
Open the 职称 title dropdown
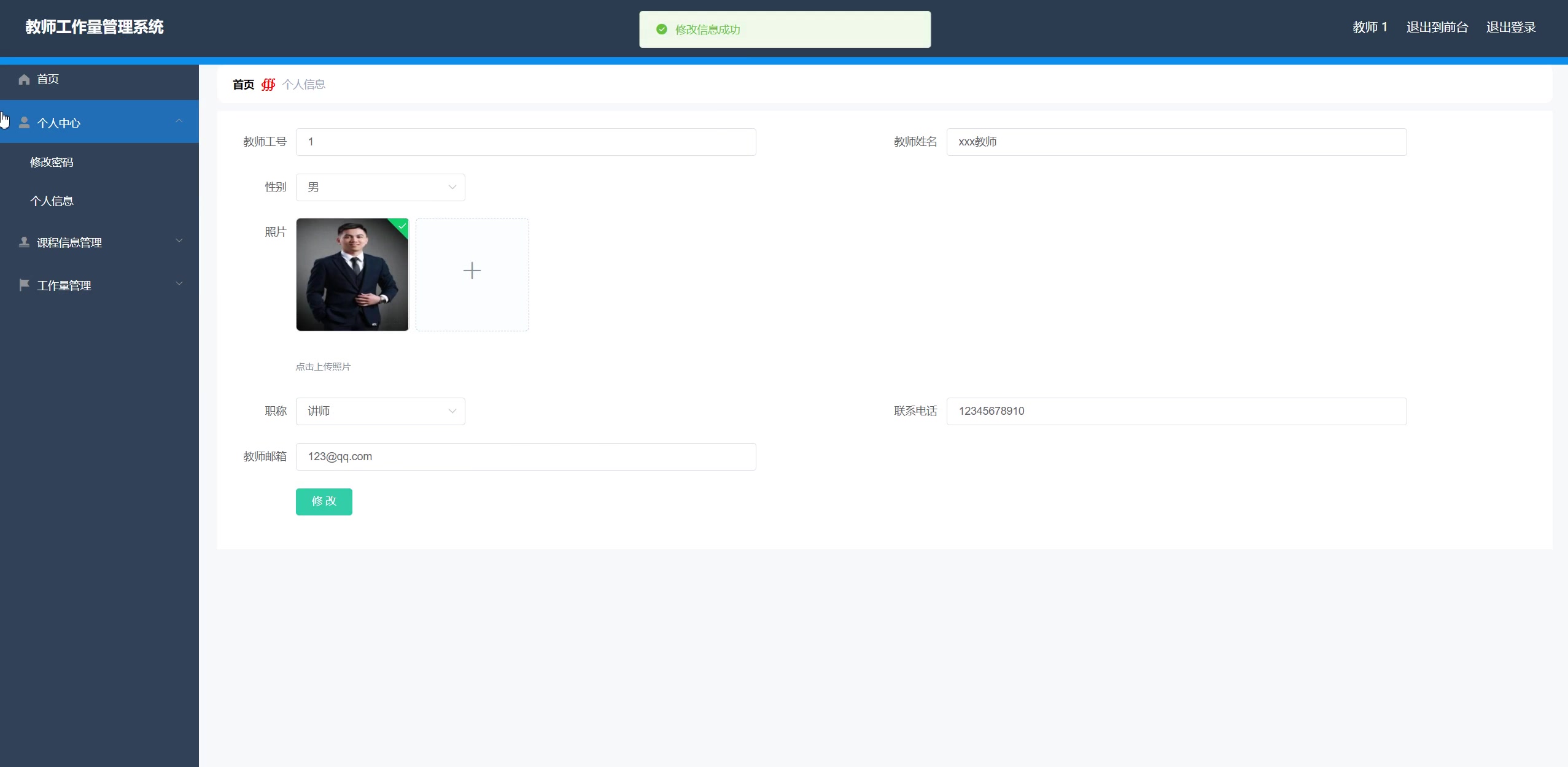pyautogui.click(x=380, y=411)
